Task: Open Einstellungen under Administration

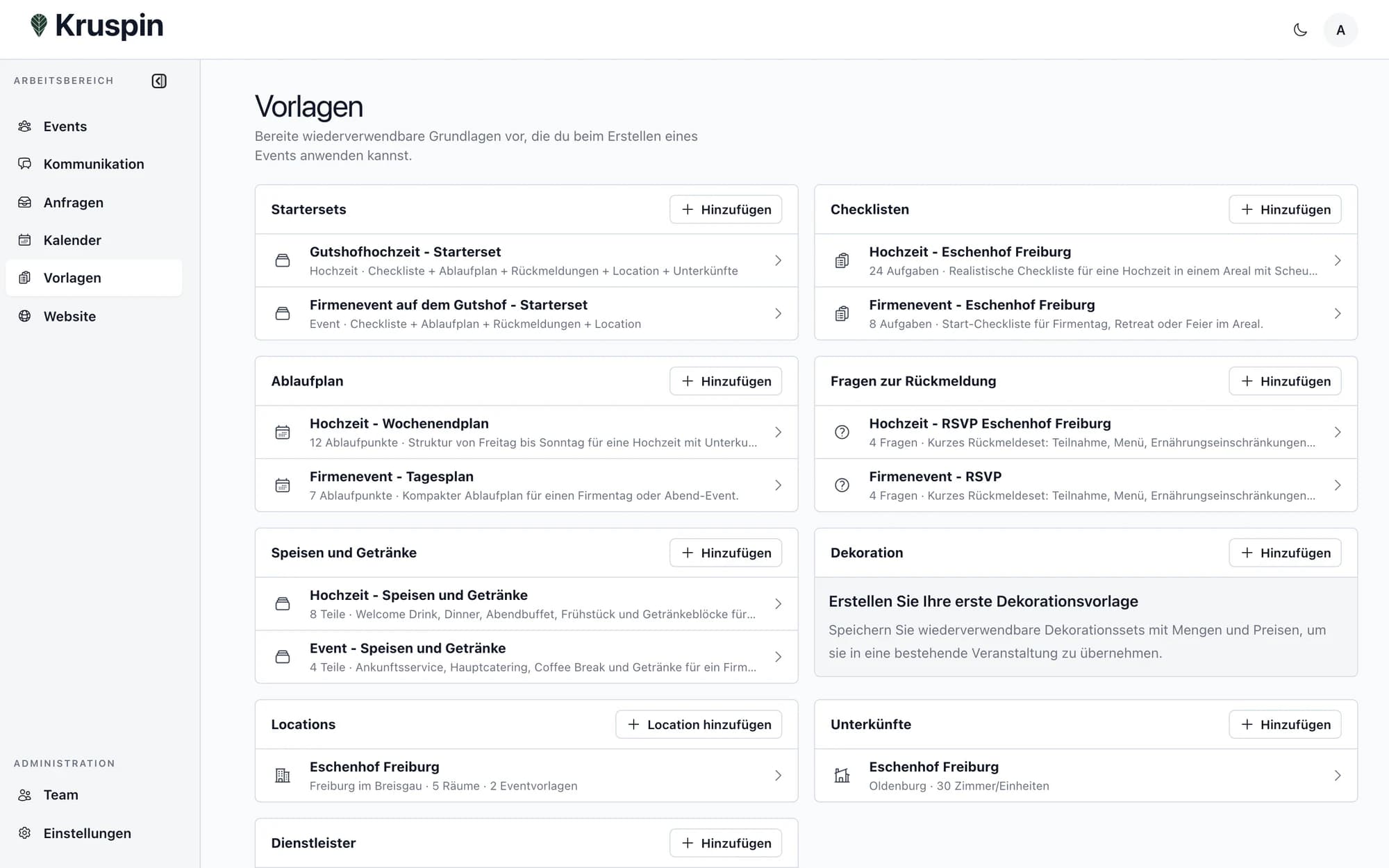Action: pos(94,833)
